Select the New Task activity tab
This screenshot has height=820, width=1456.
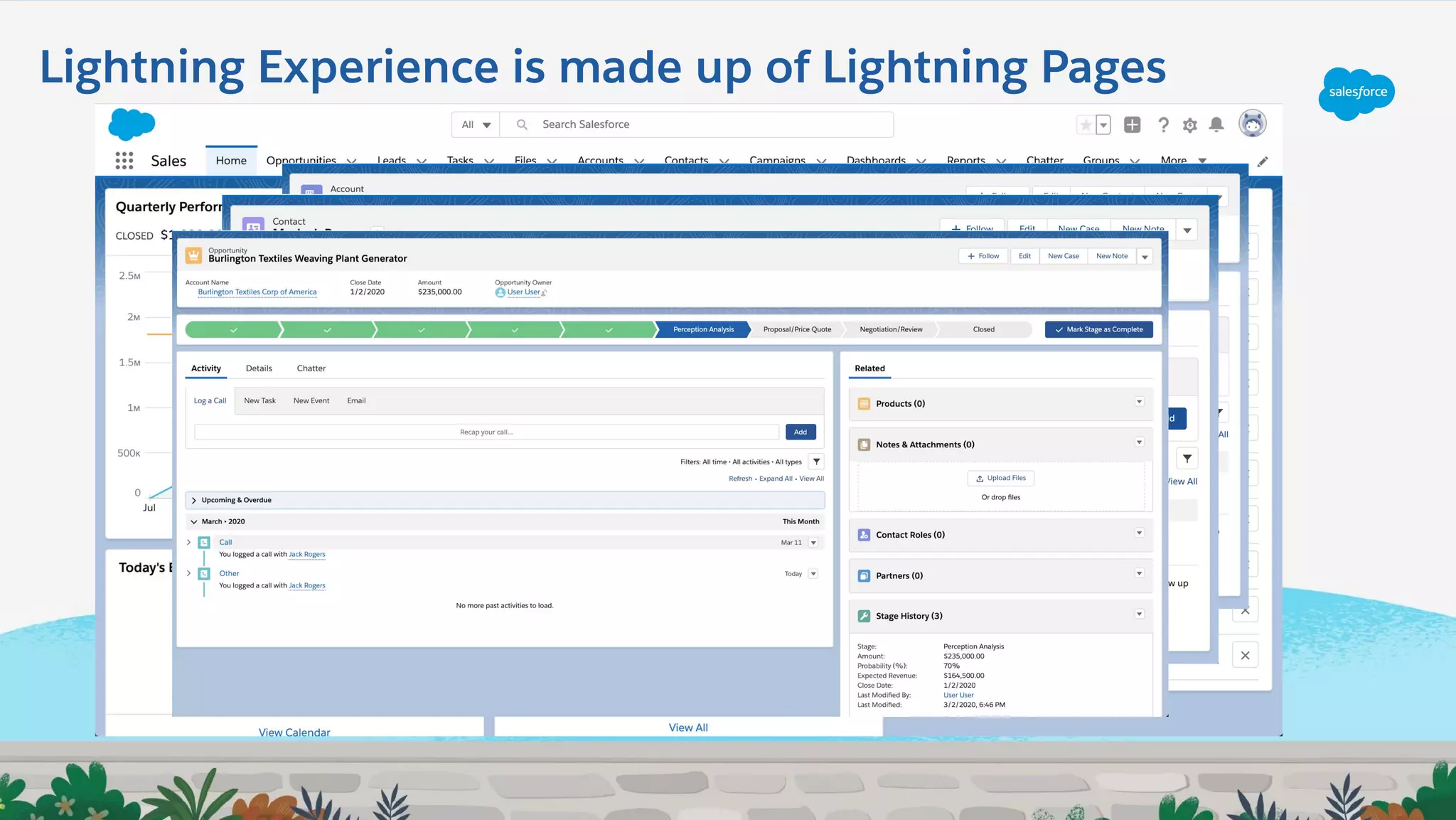coord(259,400)
